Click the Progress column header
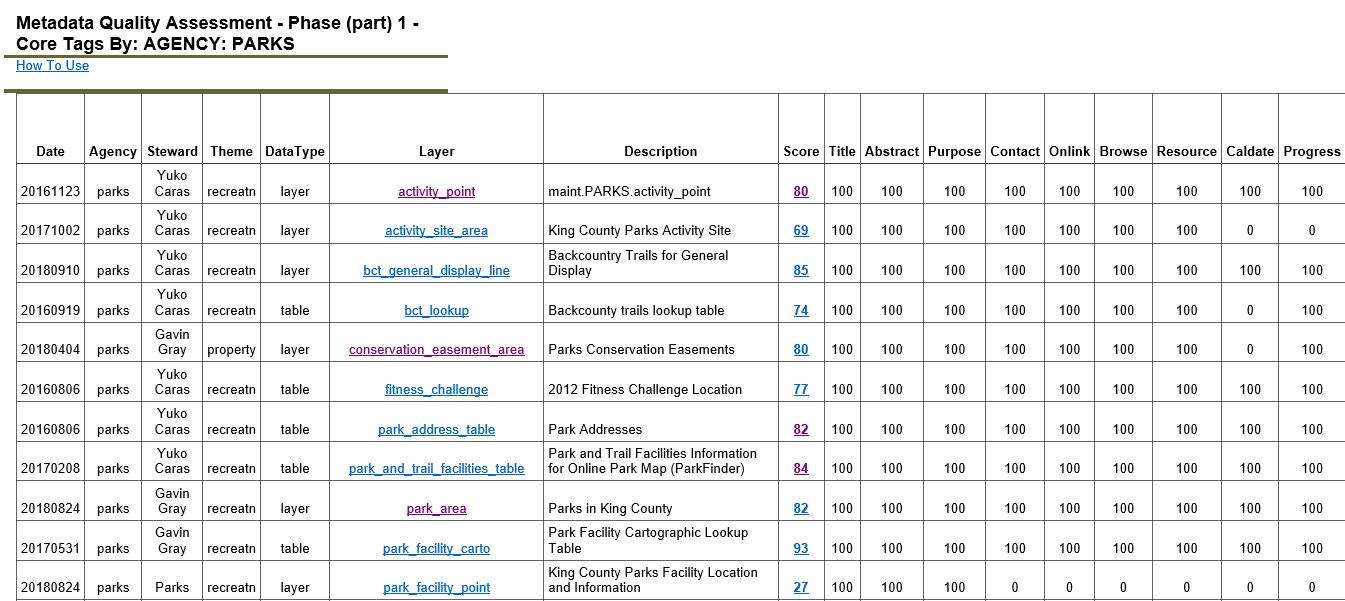This screenshot has height=601, width=1345. pos(1312,151)
